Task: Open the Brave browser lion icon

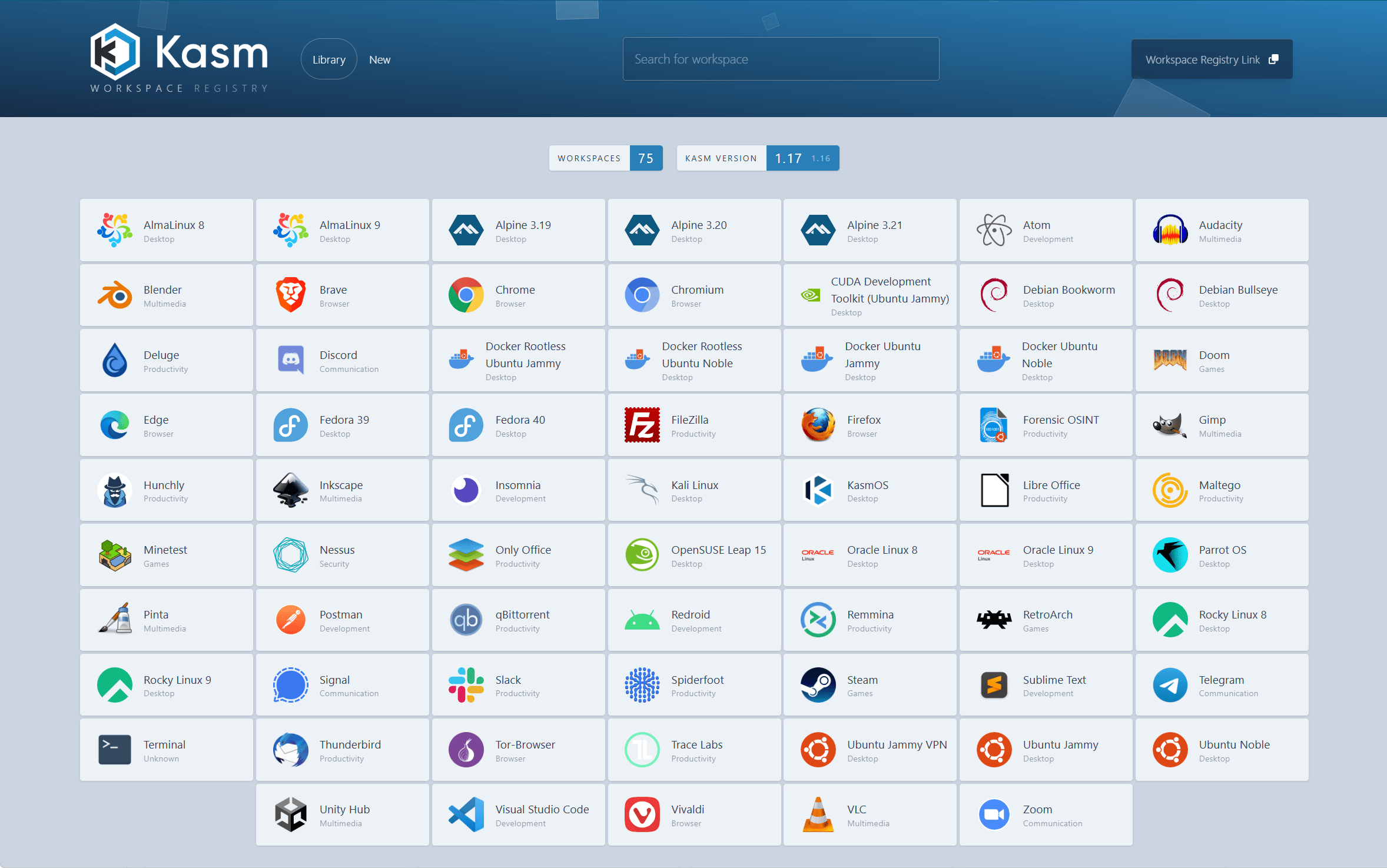Action: (290, 295)
